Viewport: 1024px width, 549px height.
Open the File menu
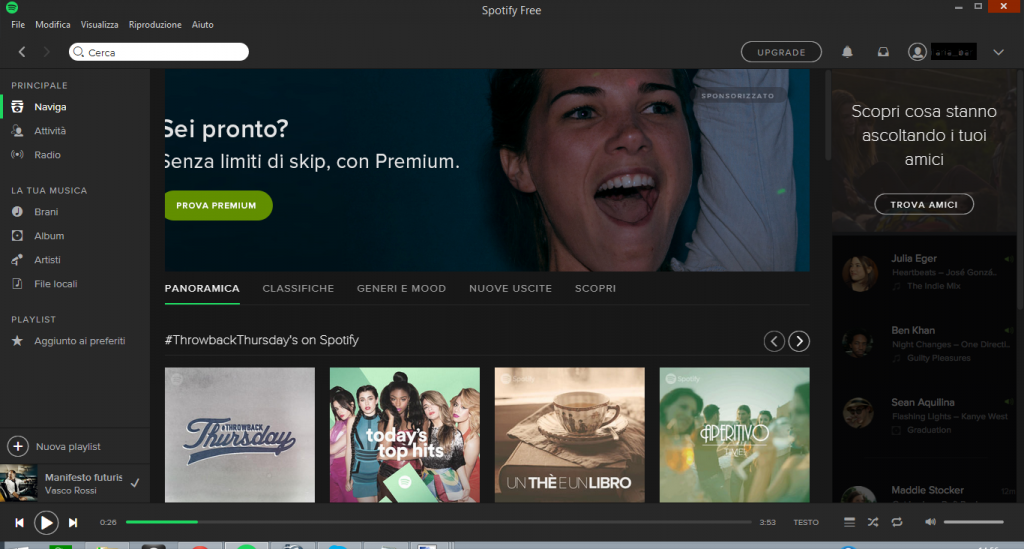[x=18, y=25]
